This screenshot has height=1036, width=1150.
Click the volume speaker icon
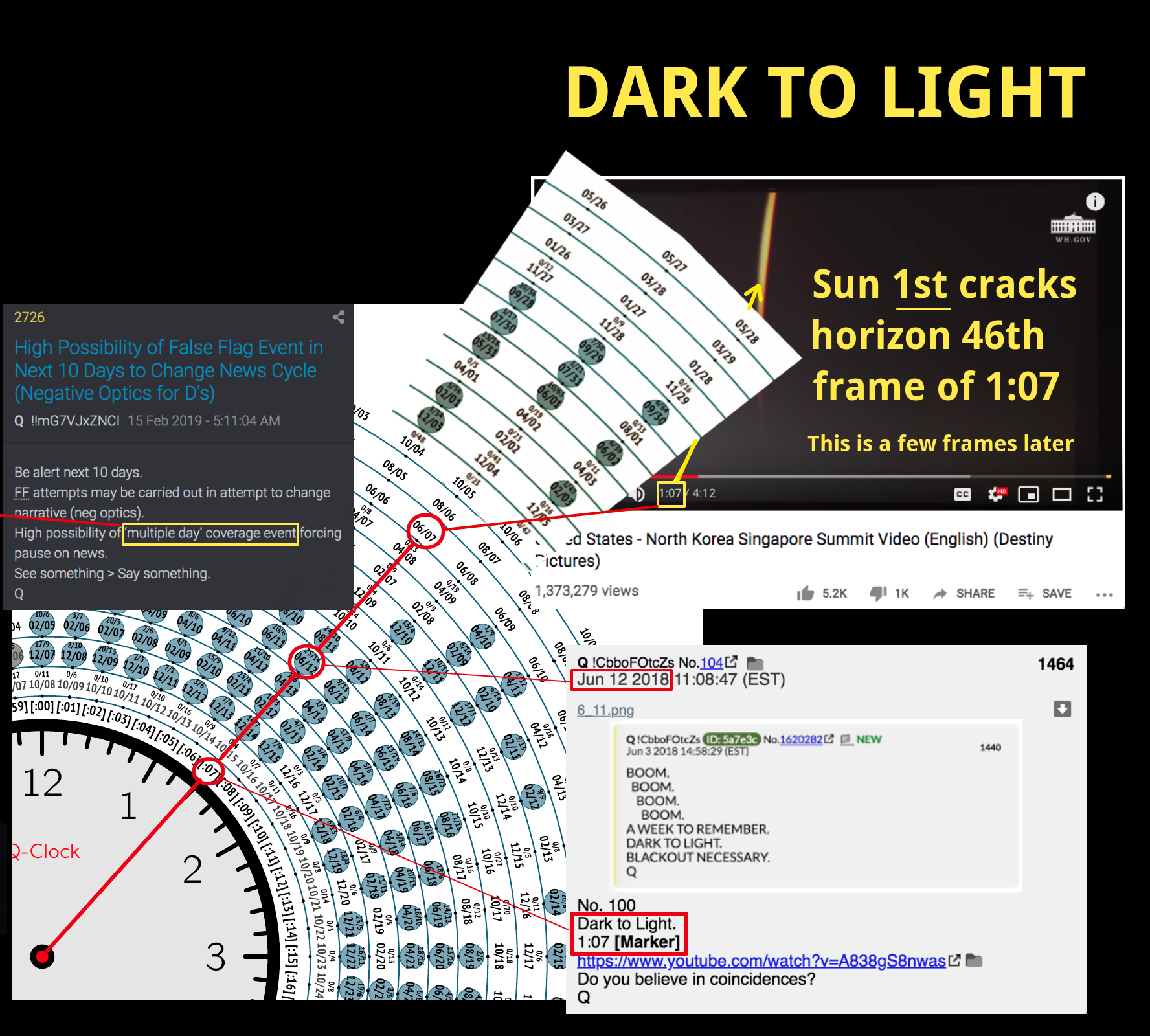point(638,495)
